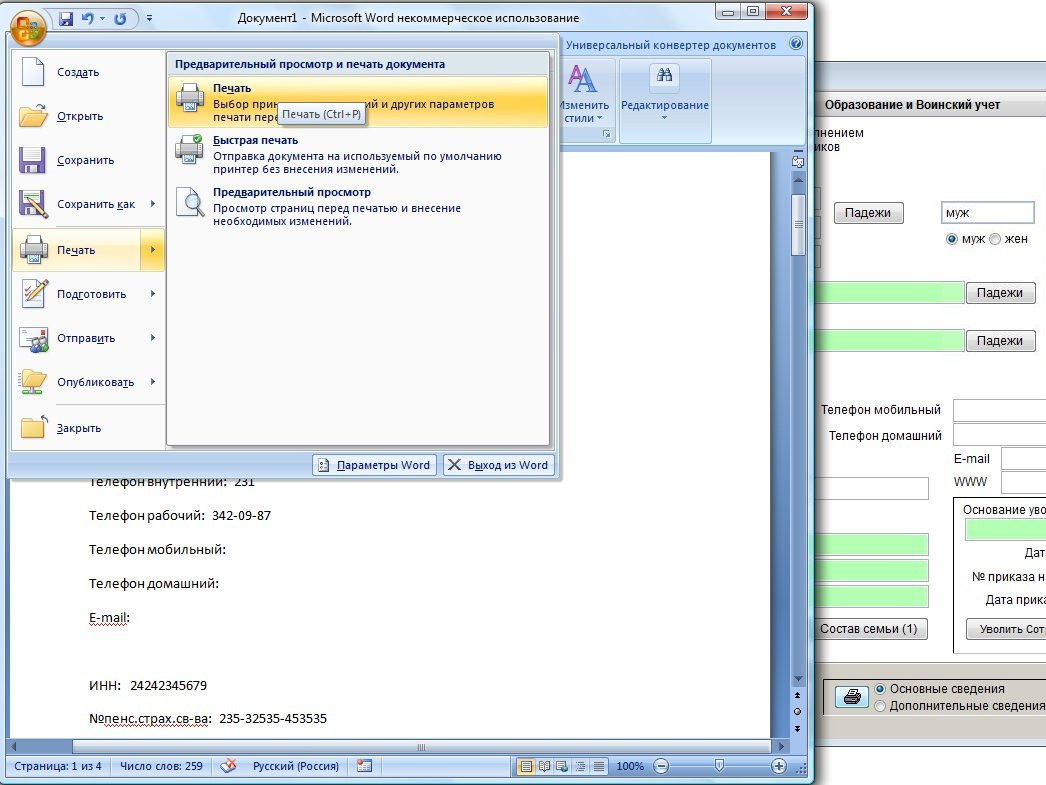Image resolution: width=1046 pixels, height=785 pixels.
Task: Expand the Опубликовать submenu arrow
Action: [153, 382]
